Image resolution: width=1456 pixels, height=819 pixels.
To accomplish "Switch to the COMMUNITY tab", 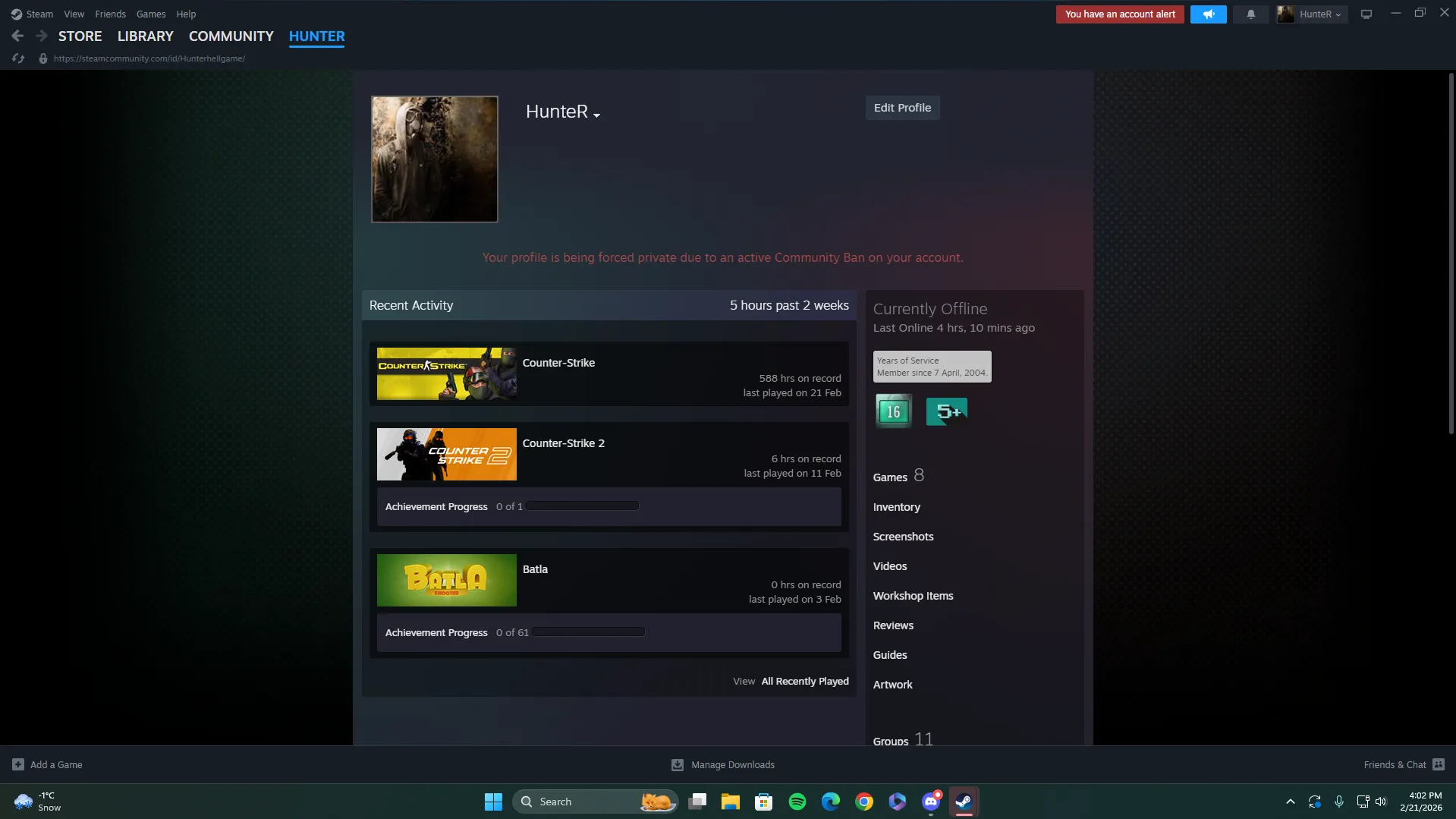I will pos(231,36).
